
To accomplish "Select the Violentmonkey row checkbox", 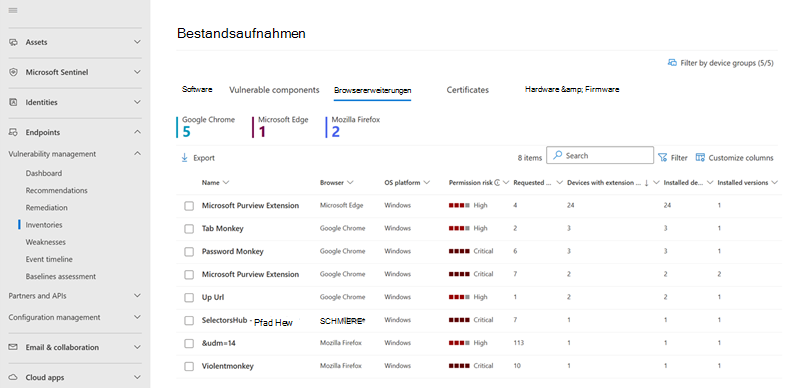I will pyautogui.click(x=189, y=367).
